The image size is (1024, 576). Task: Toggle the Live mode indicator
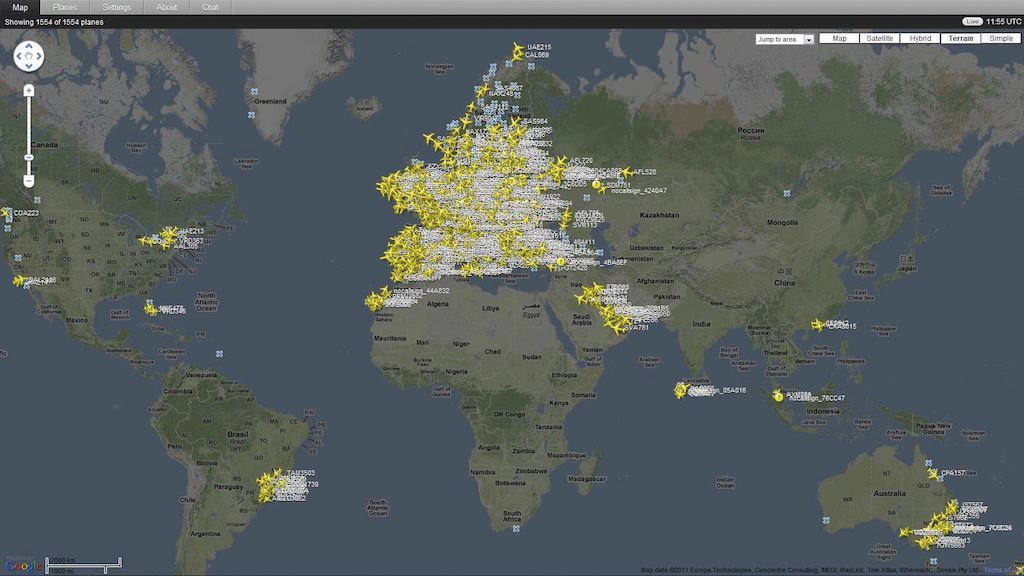point(972,22)
